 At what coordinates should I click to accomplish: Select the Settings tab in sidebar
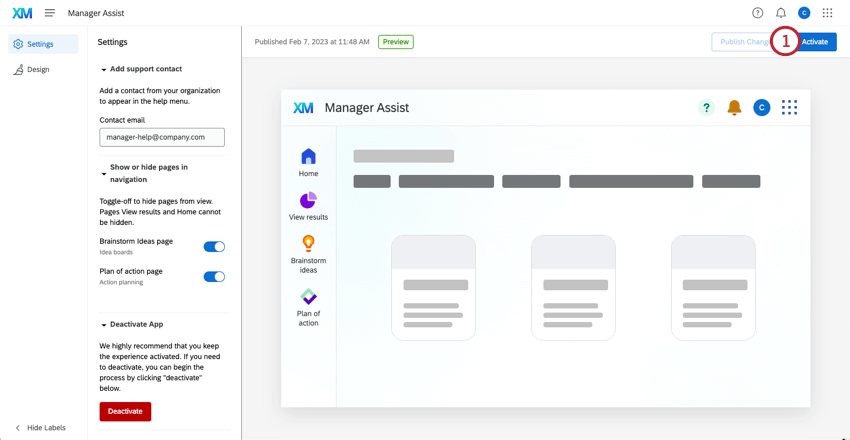[x=43, y=44]
